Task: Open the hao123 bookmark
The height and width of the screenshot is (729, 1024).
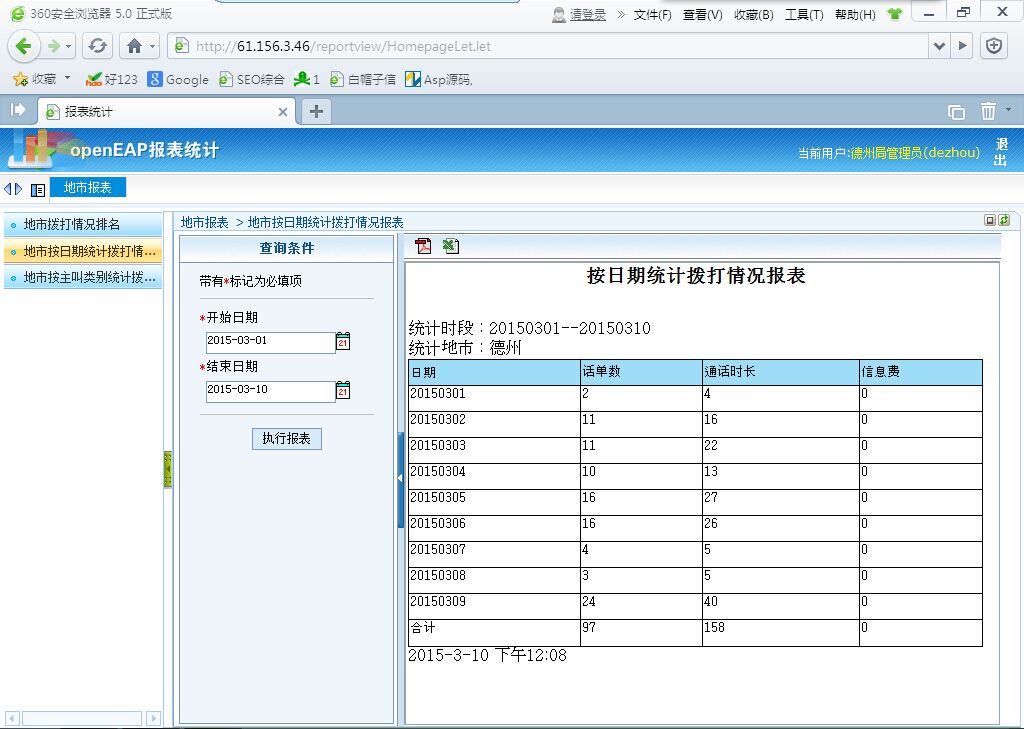Action: (x=112, y=80)
